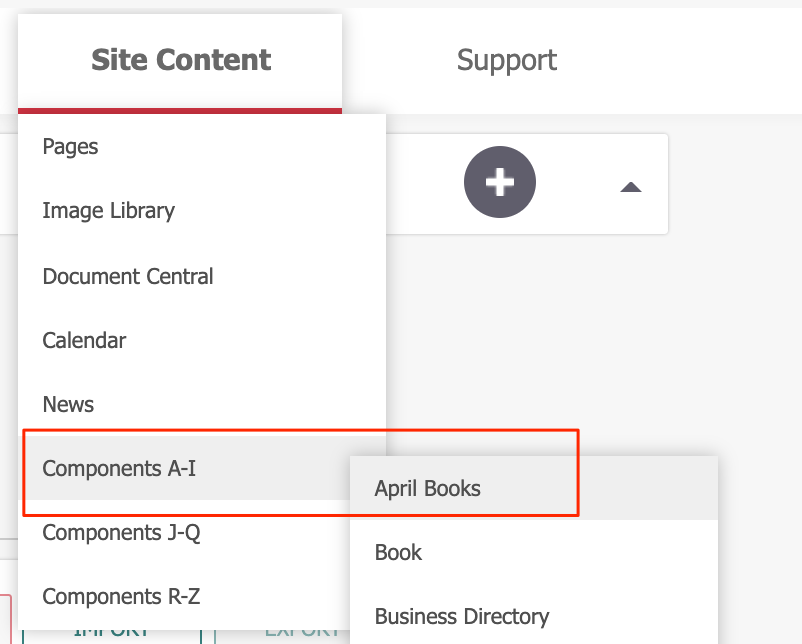Select Pages from the dropdown menu
The height and width of the screenshot is (644, 802).
pyautogui.click(x=70, y=146)
